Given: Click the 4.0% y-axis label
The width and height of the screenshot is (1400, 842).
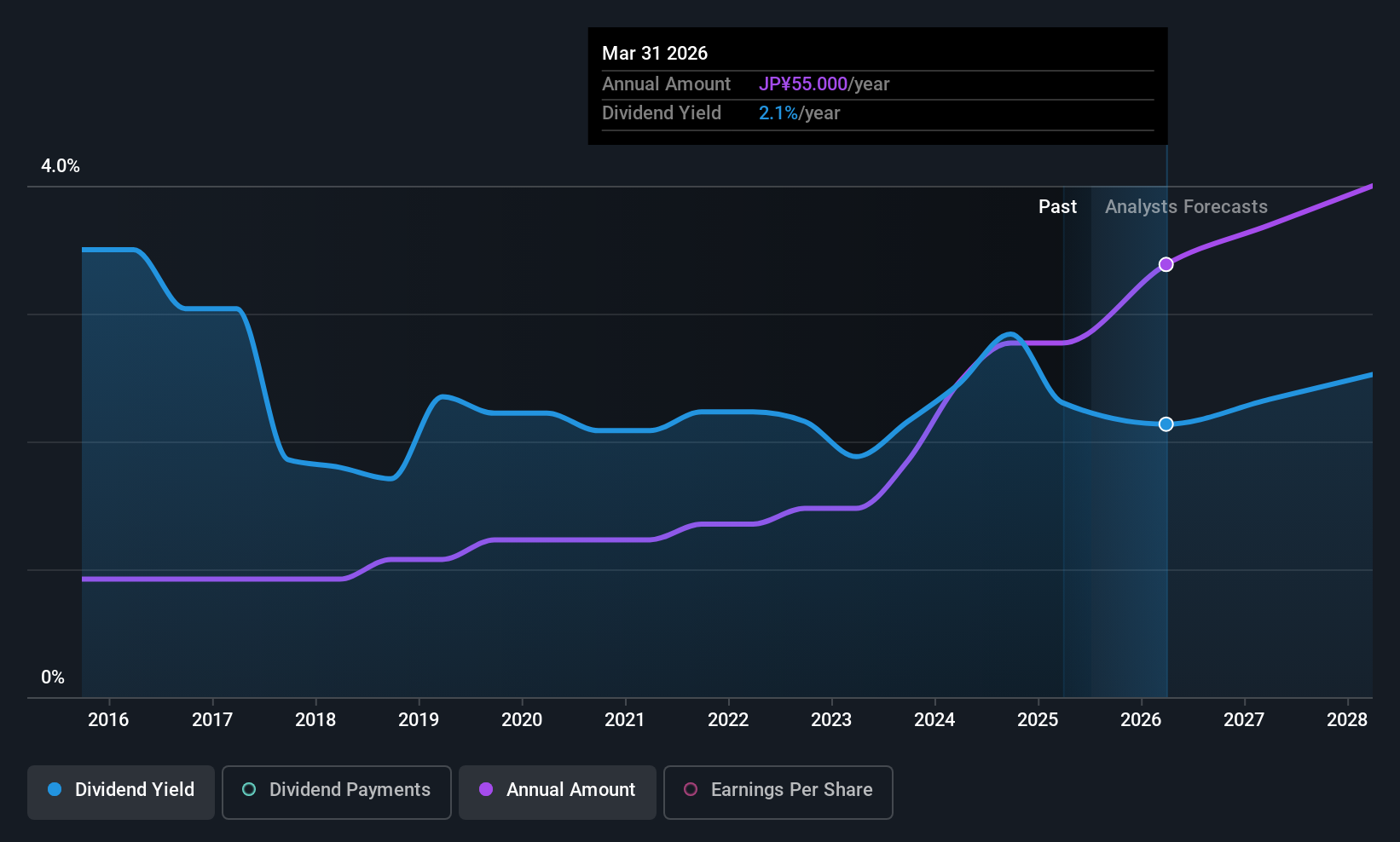Looking at the screenshot, I should coord(61,166).
